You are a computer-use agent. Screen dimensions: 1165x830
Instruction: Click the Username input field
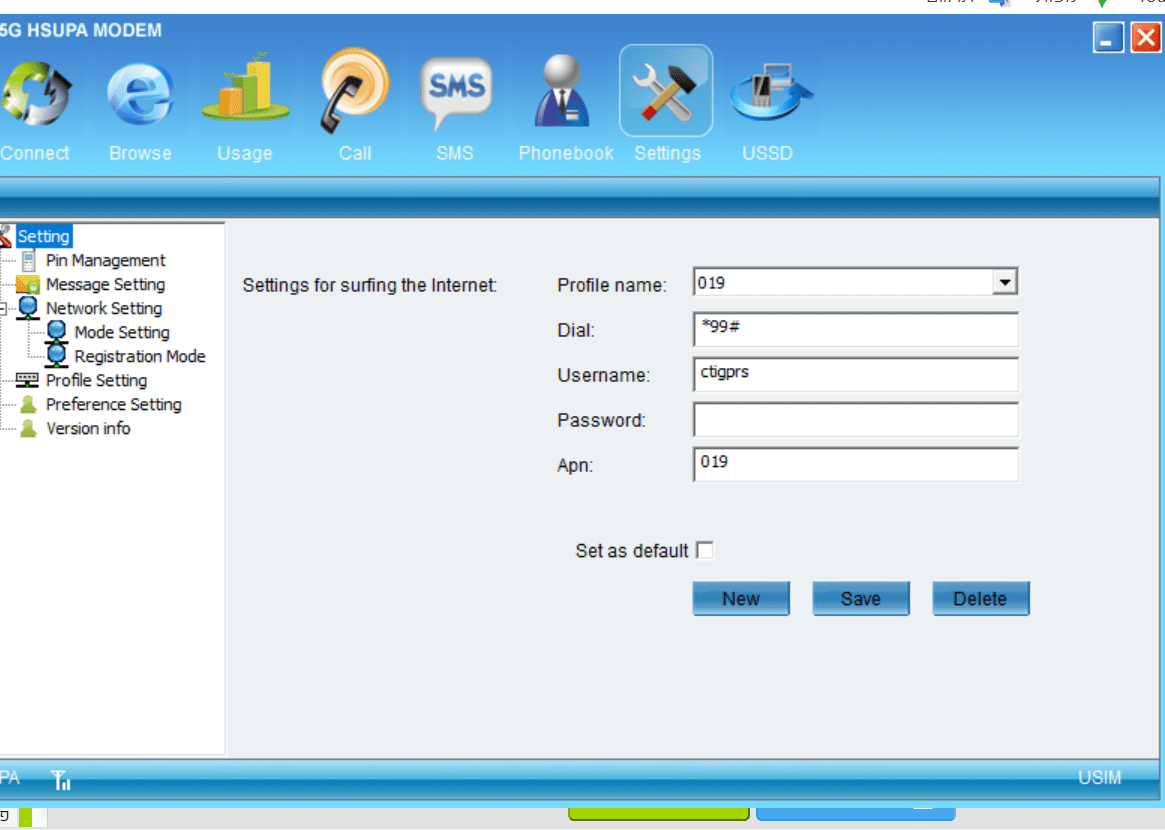coord(855,375)
